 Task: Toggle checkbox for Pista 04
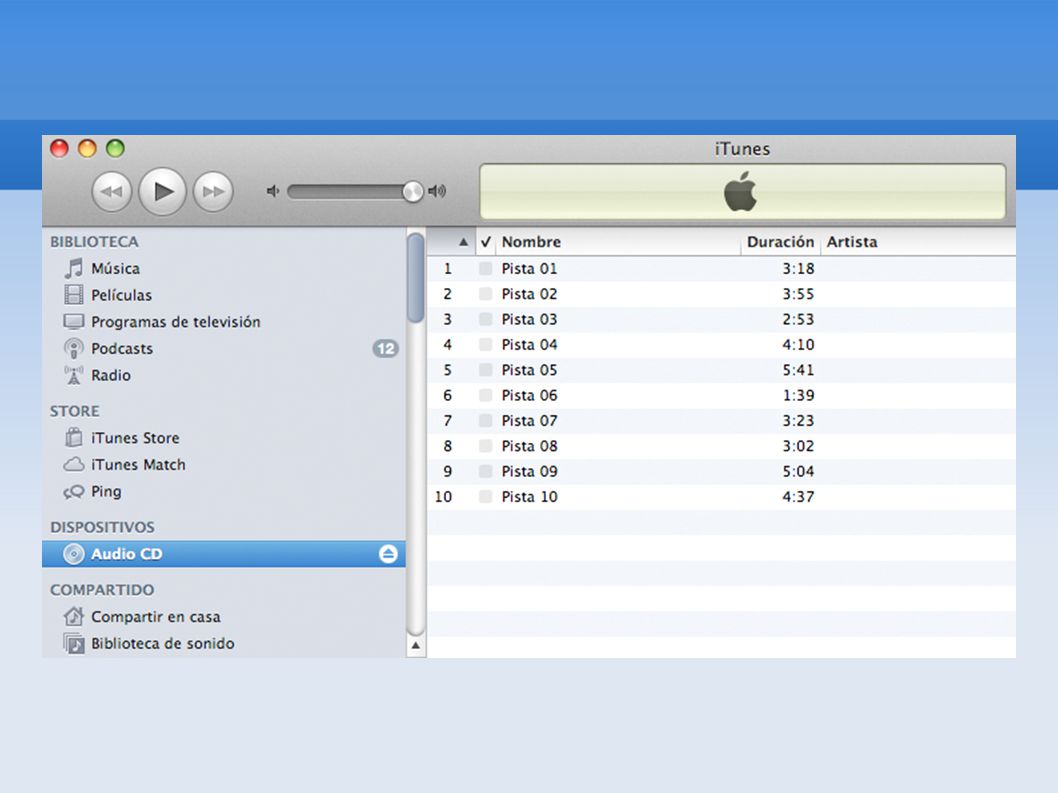pyautogui.click(x=485, y=344)
